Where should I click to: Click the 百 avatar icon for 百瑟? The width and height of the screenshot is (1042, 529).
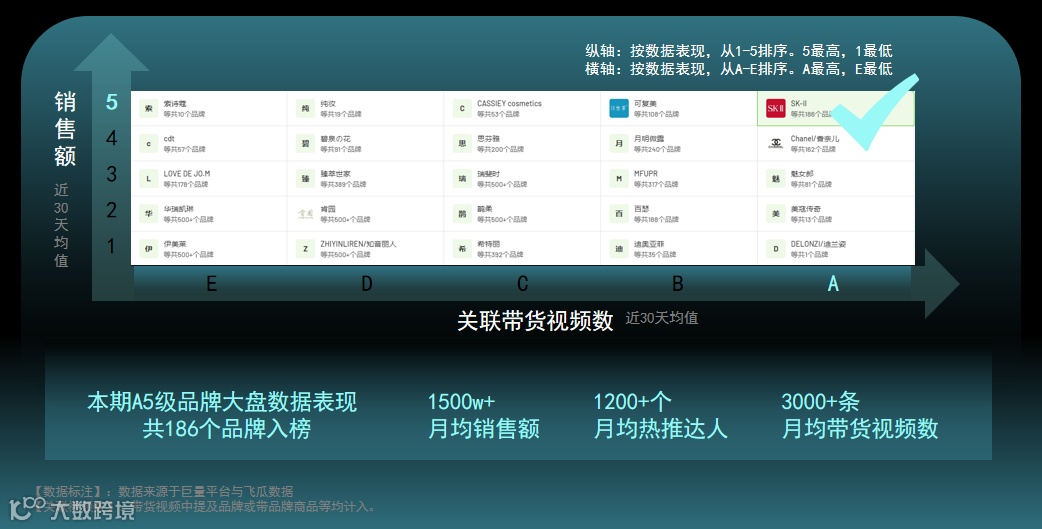tap(619, 214)
